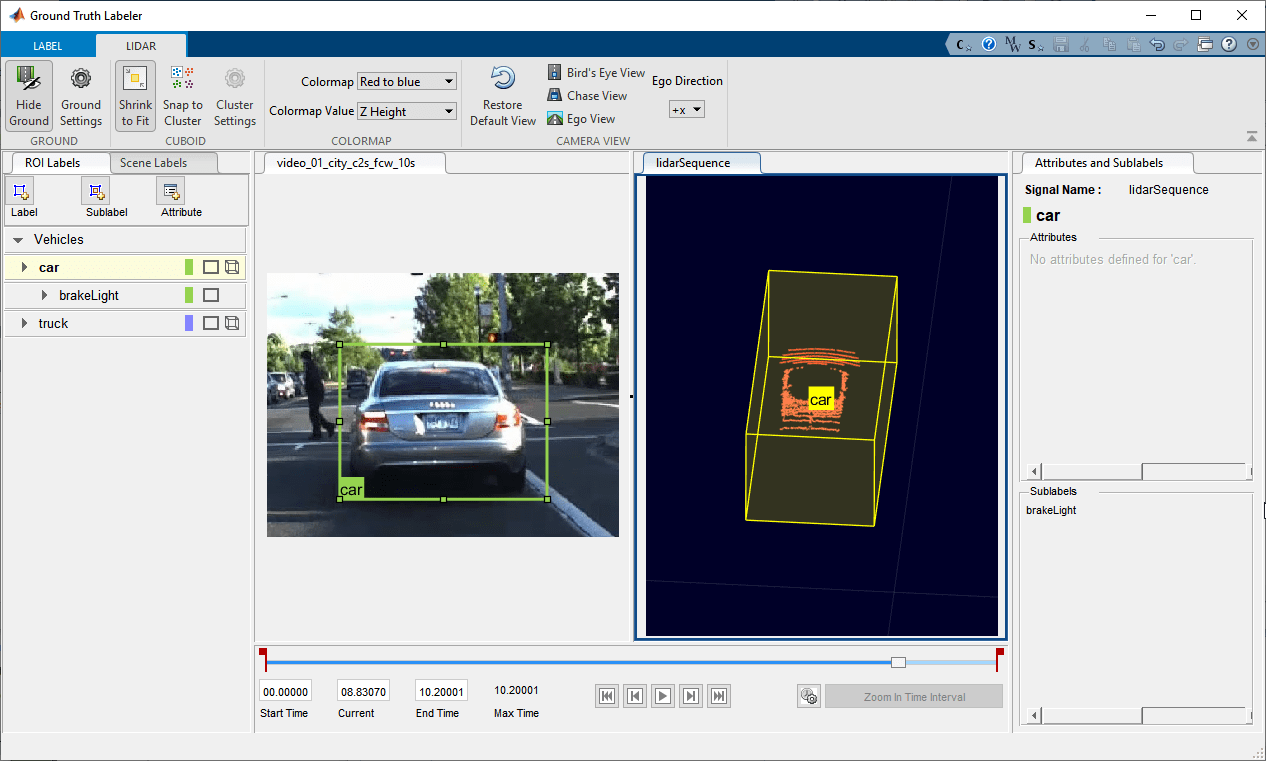Select rectangle icon in truck row

click(211, 323)
